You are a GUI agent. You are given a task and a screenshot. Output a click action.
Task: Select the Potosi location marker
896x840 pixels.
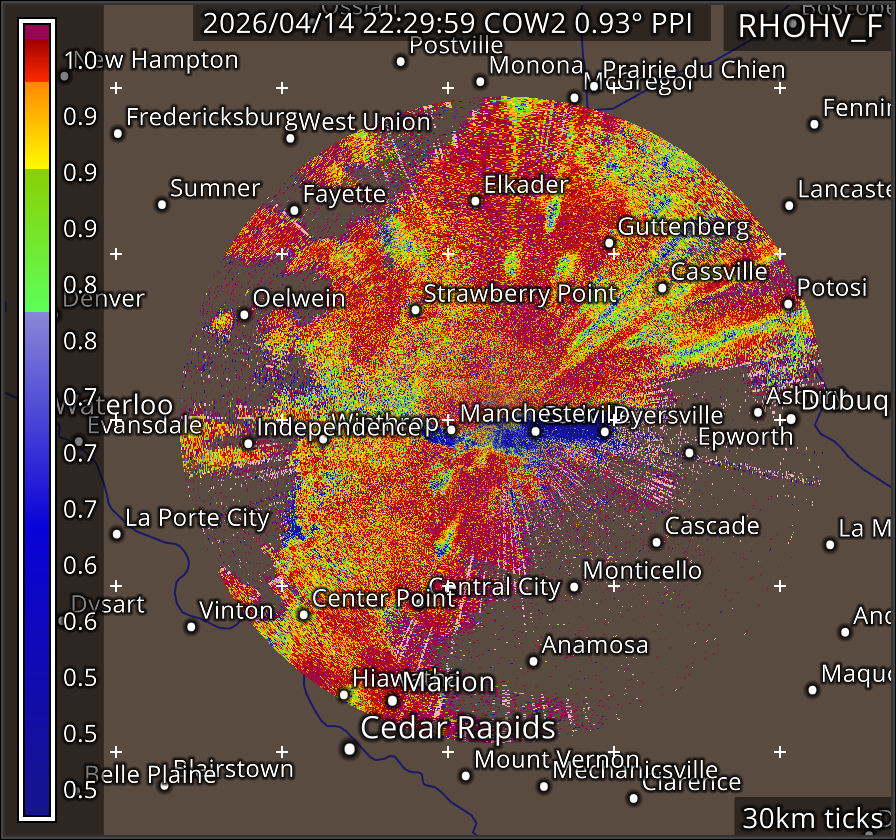point(788,304)
